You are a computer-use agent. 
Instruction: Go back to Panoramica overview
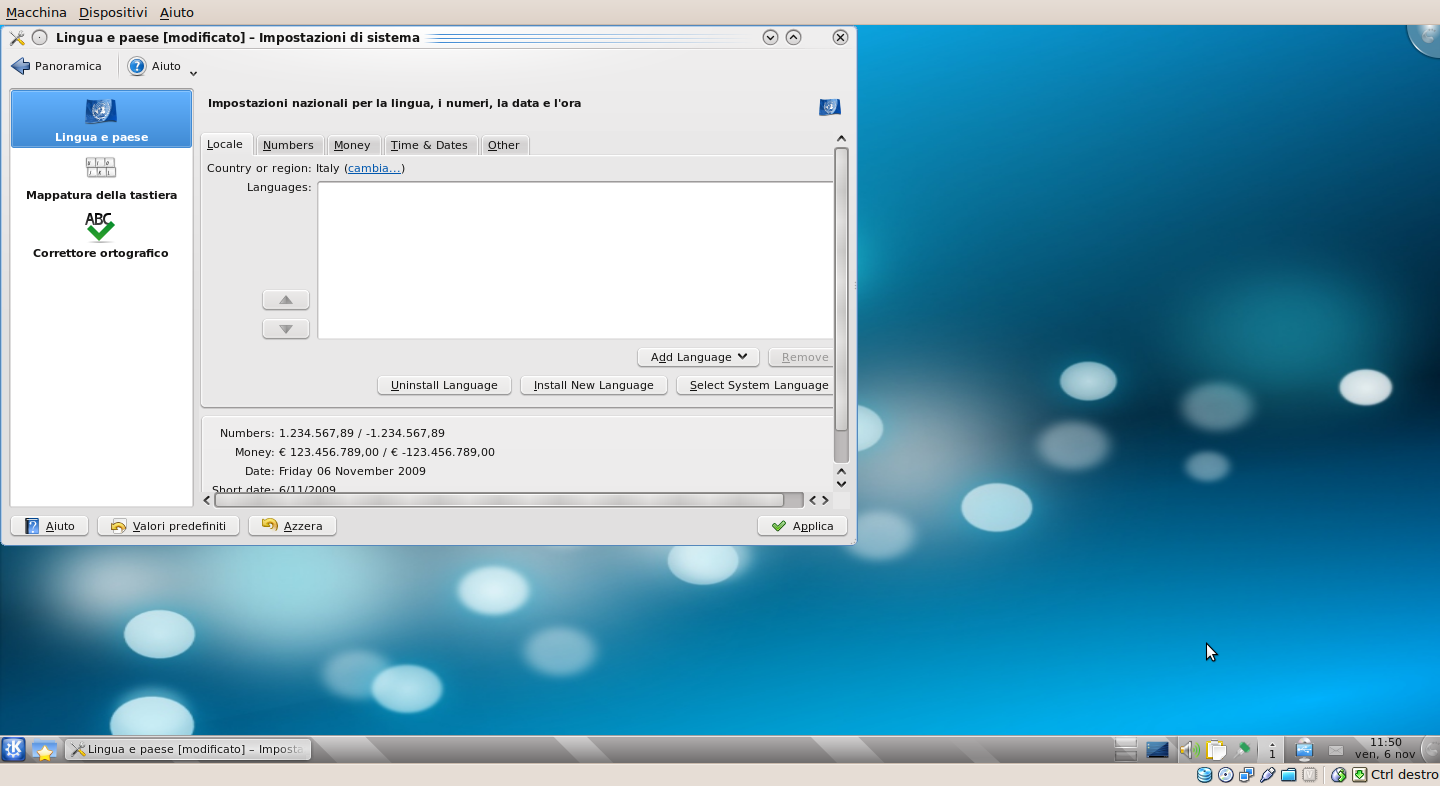click(x=57, y=66)
